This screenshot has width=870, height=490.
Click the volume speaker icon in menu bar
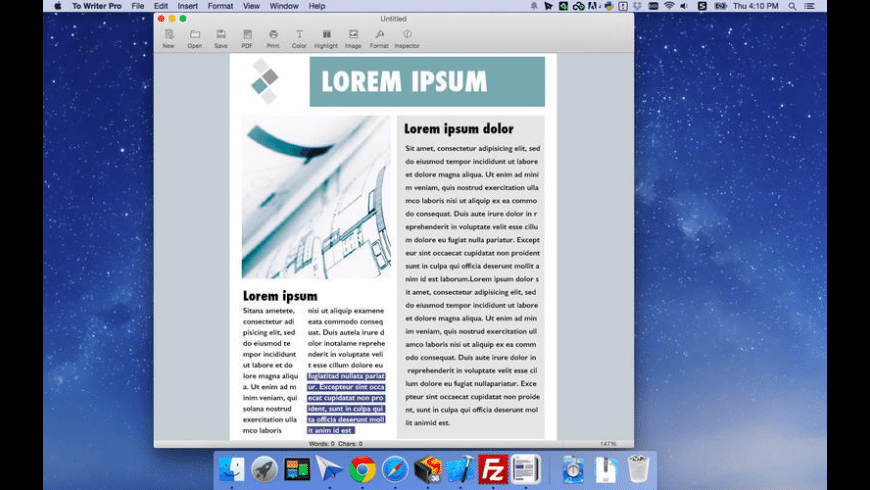click(684, 6)
